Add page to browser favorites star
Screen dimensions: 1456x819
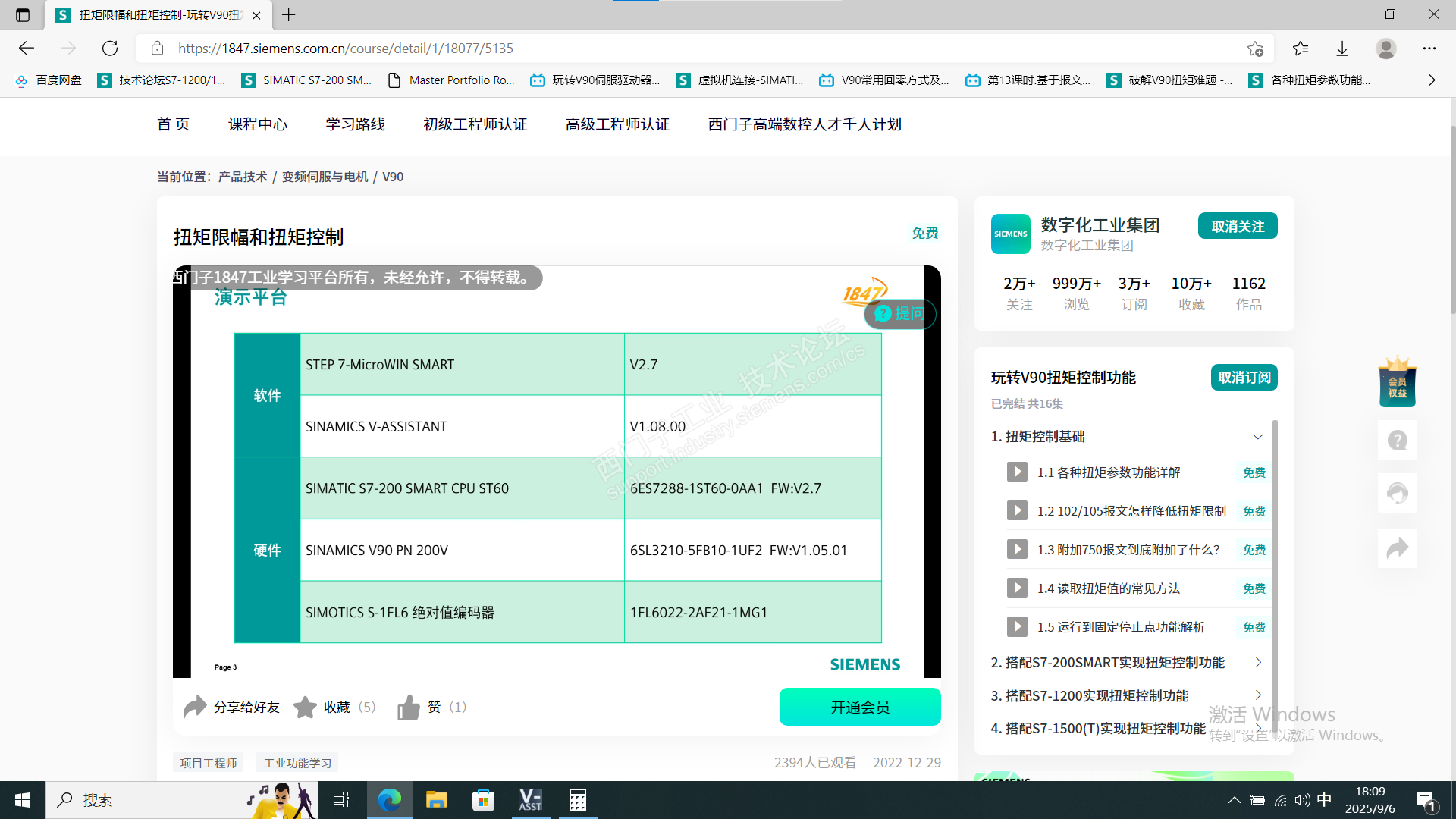pos(1255,49)
